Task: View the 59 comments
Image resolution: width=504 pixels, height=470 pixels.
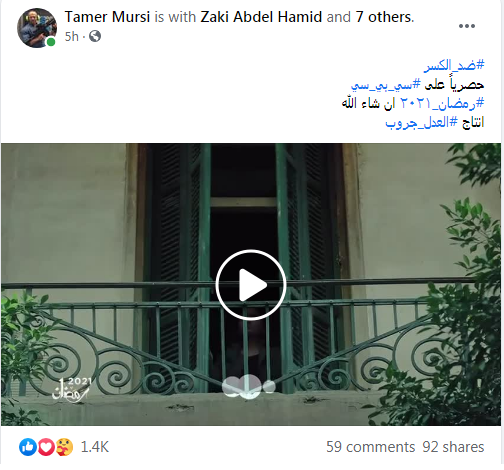Action: tap(370, 447)
